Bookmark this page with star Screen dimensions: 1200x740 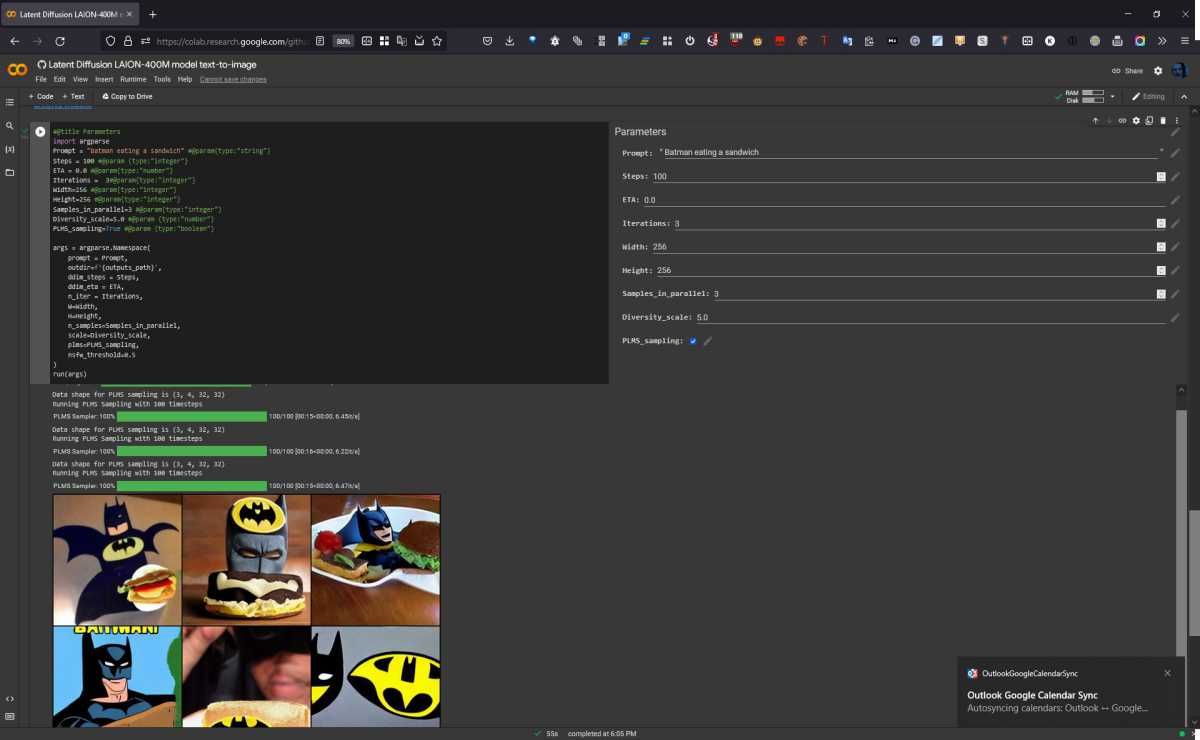click(436, 41)
